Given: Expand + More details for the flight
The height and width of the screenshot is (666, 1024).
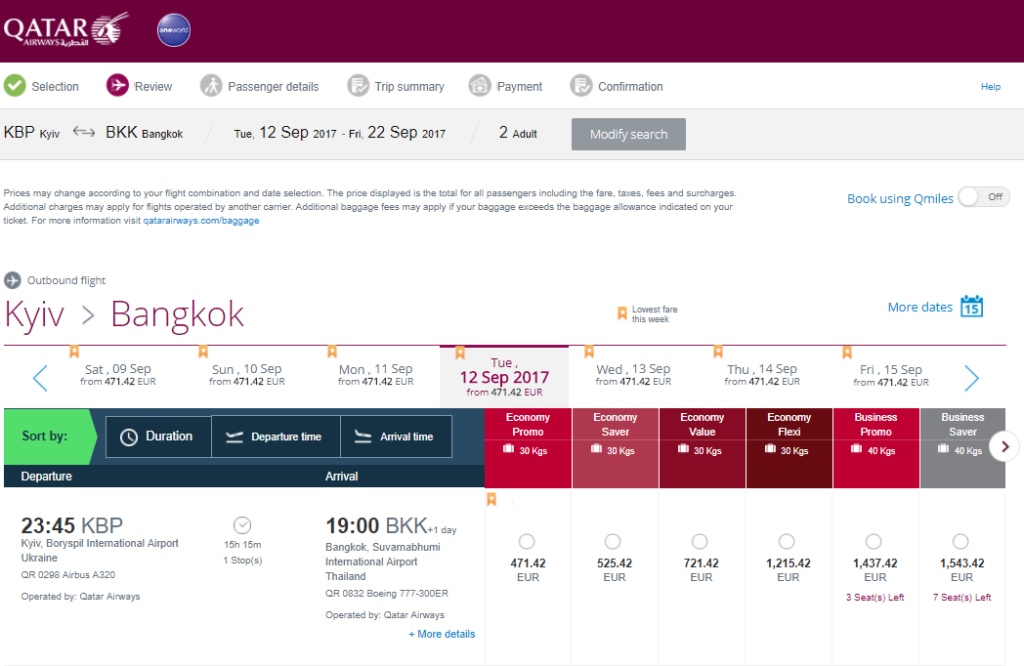Looking at the screenshot, I should click(x=442, y=634).
